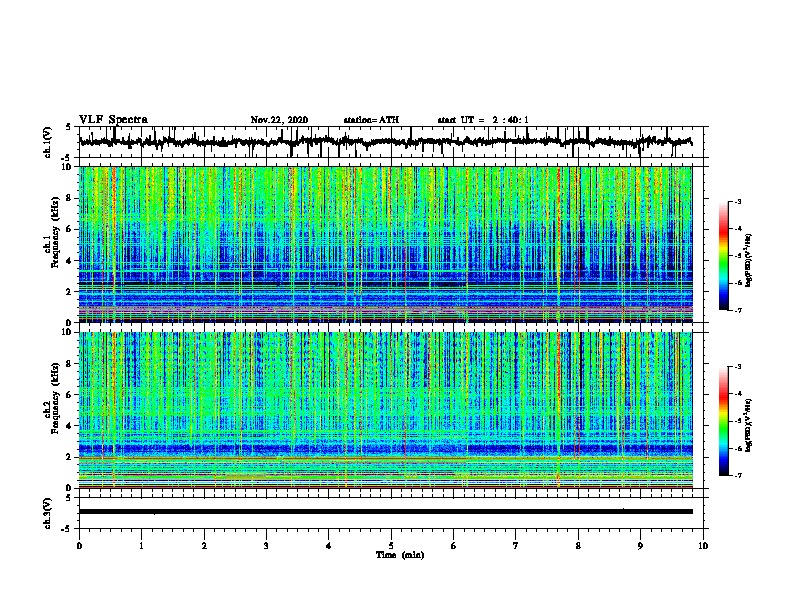
Task: Click the ch.3 flat voltage trace
Action: pyautogui.click(x=385, y=512)
